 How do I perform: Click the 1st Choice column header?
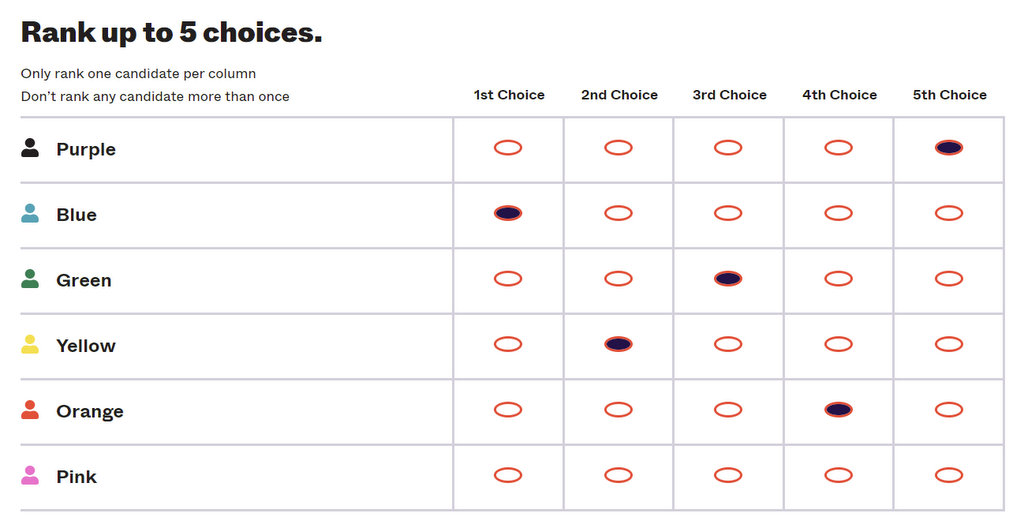[x=509, y=95]
